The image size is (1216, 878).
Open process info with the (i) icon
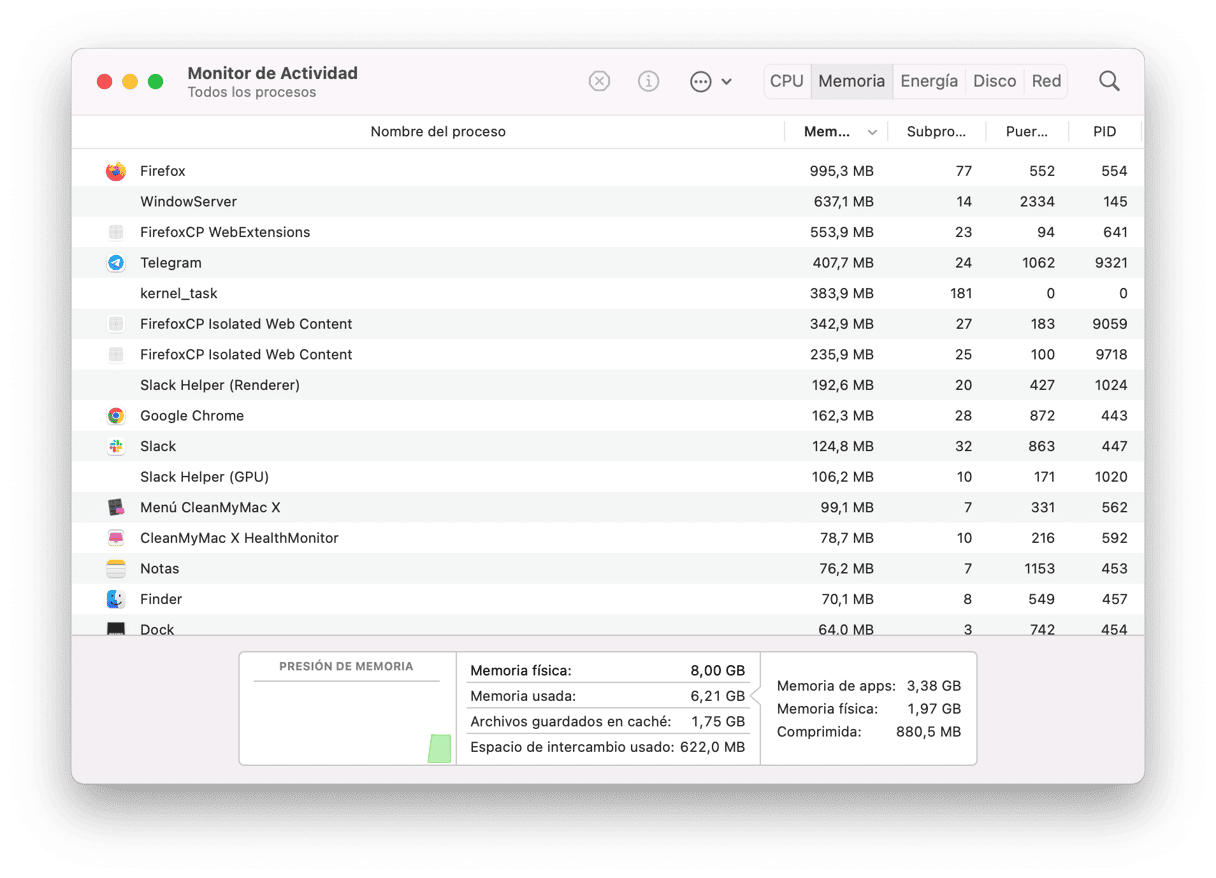pos(648,81)
